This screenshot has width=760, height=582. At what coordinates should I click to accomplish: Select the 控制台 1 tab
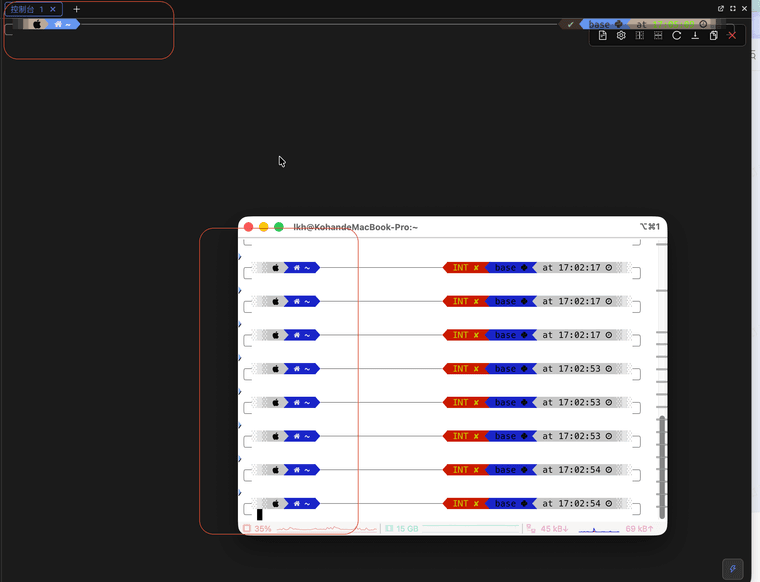coord(27,9)
